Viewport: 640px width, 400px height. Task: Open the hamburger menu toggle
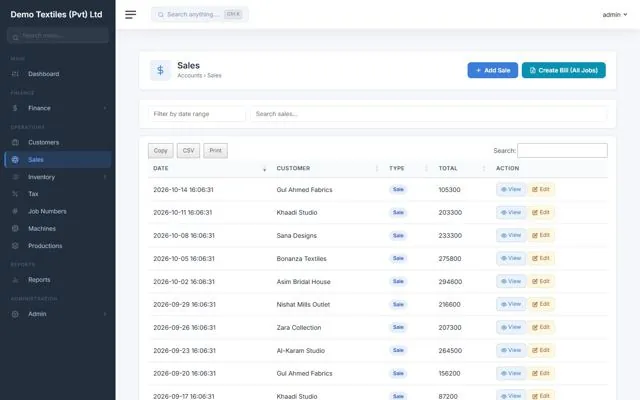pos(131,15)
